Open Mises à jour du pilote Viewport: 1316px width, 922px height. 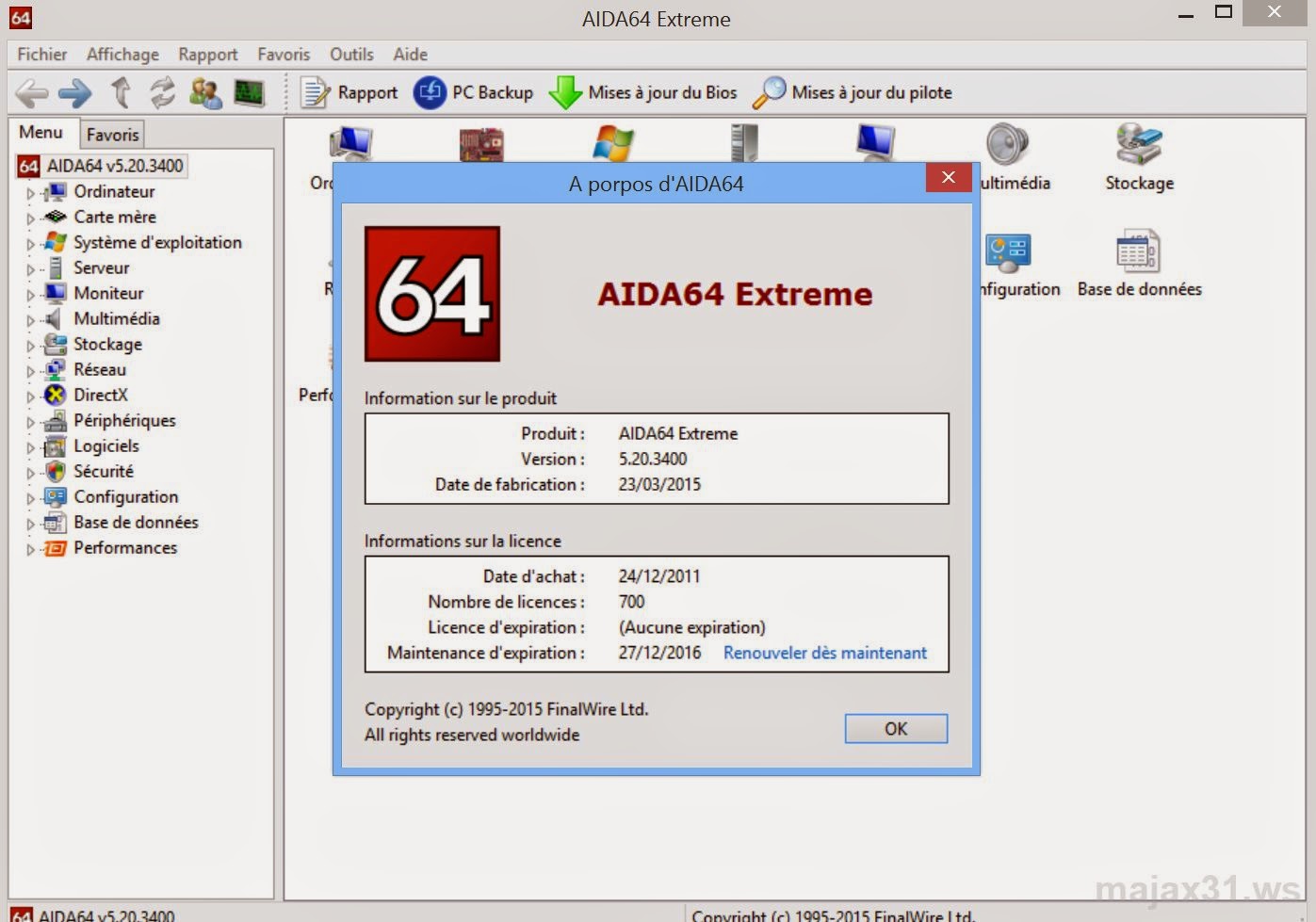point(853,92)
